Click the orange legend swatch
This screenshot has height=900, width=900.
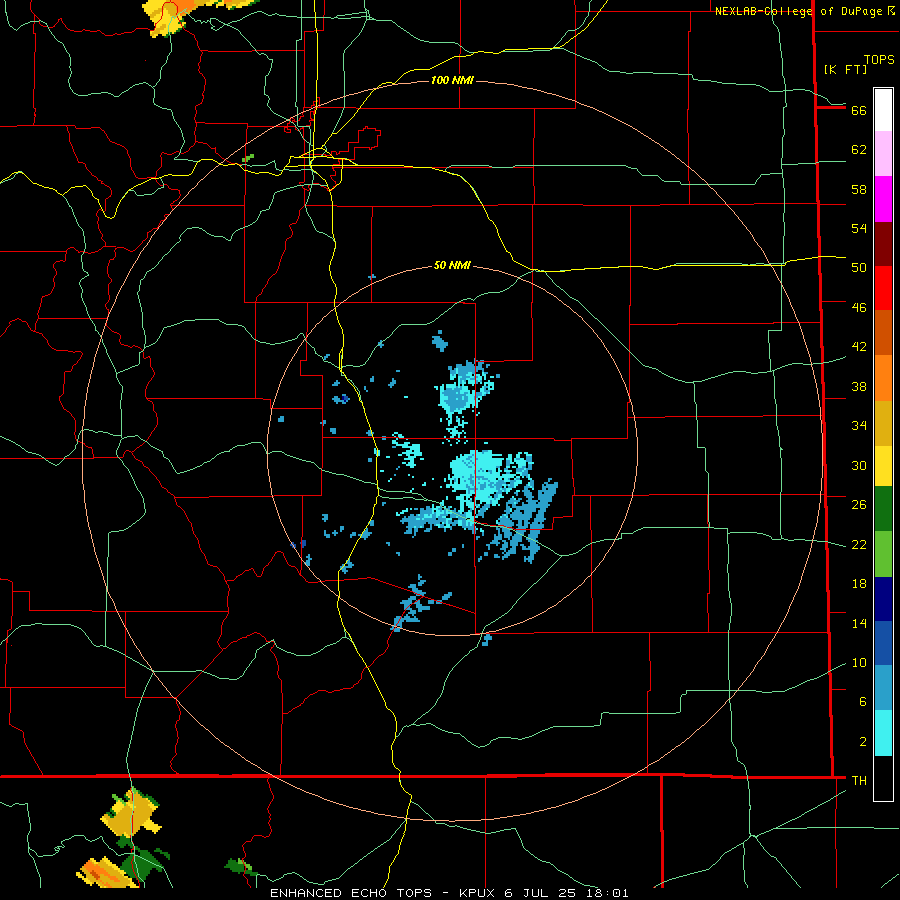pyautogui.click(x=883, y=378)
